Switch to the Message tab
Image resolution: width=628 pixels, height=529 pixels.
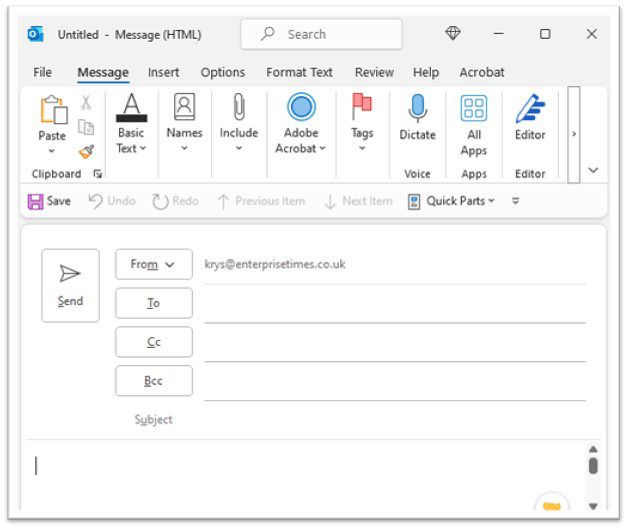(x=103, y=72)
